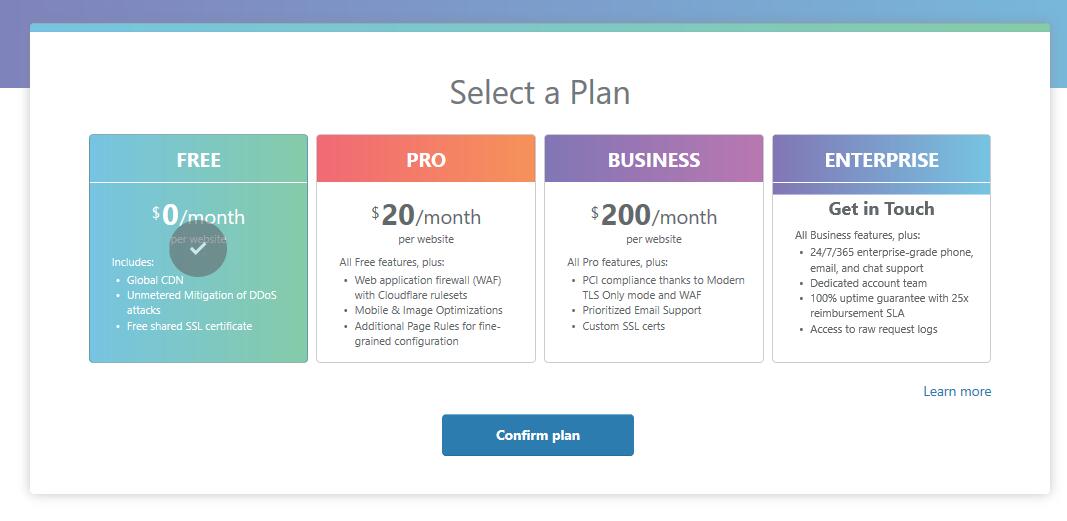
Task: Click the Mobile & Image Optimizations feature
Action: coord(428,310)
